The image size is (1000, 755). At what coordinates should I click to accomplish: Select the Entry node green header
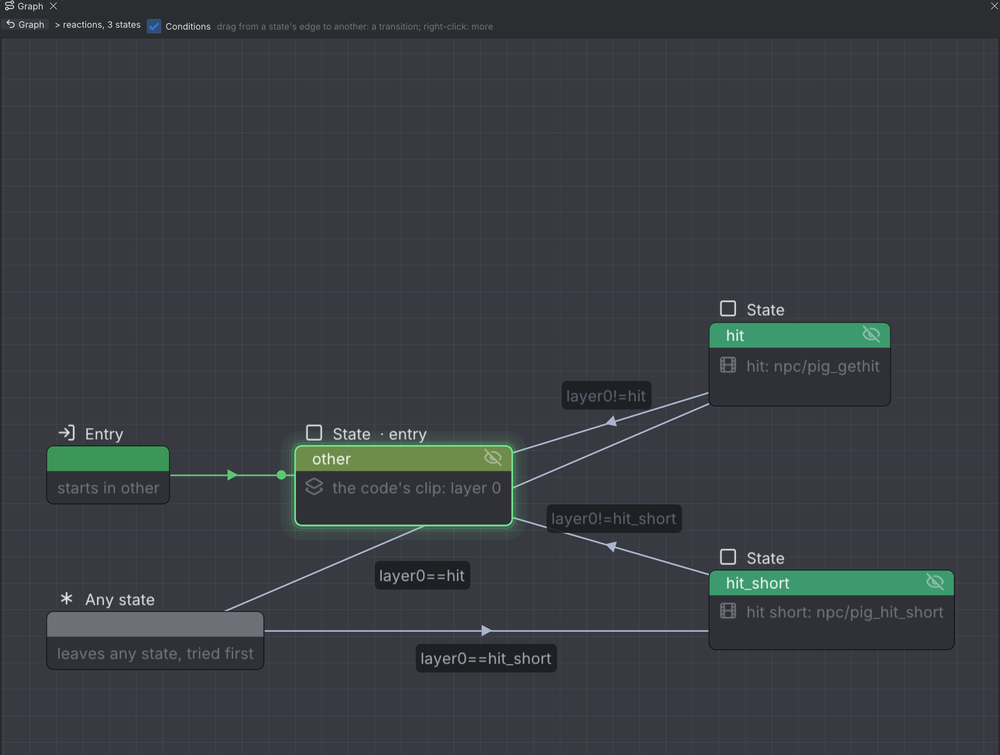click(108, 459)
